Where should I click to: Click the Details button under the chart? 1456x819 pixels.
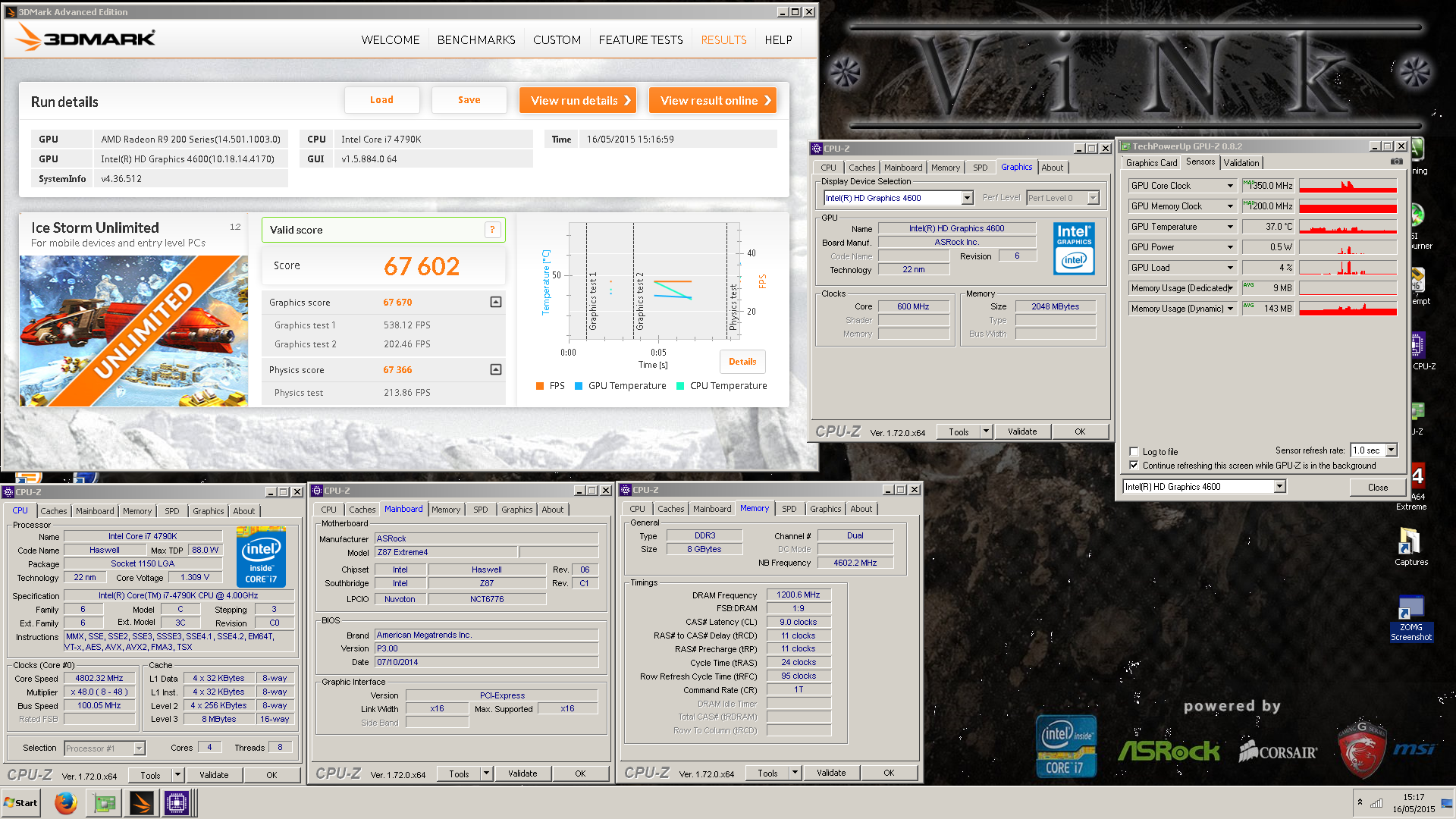(742, 362)
